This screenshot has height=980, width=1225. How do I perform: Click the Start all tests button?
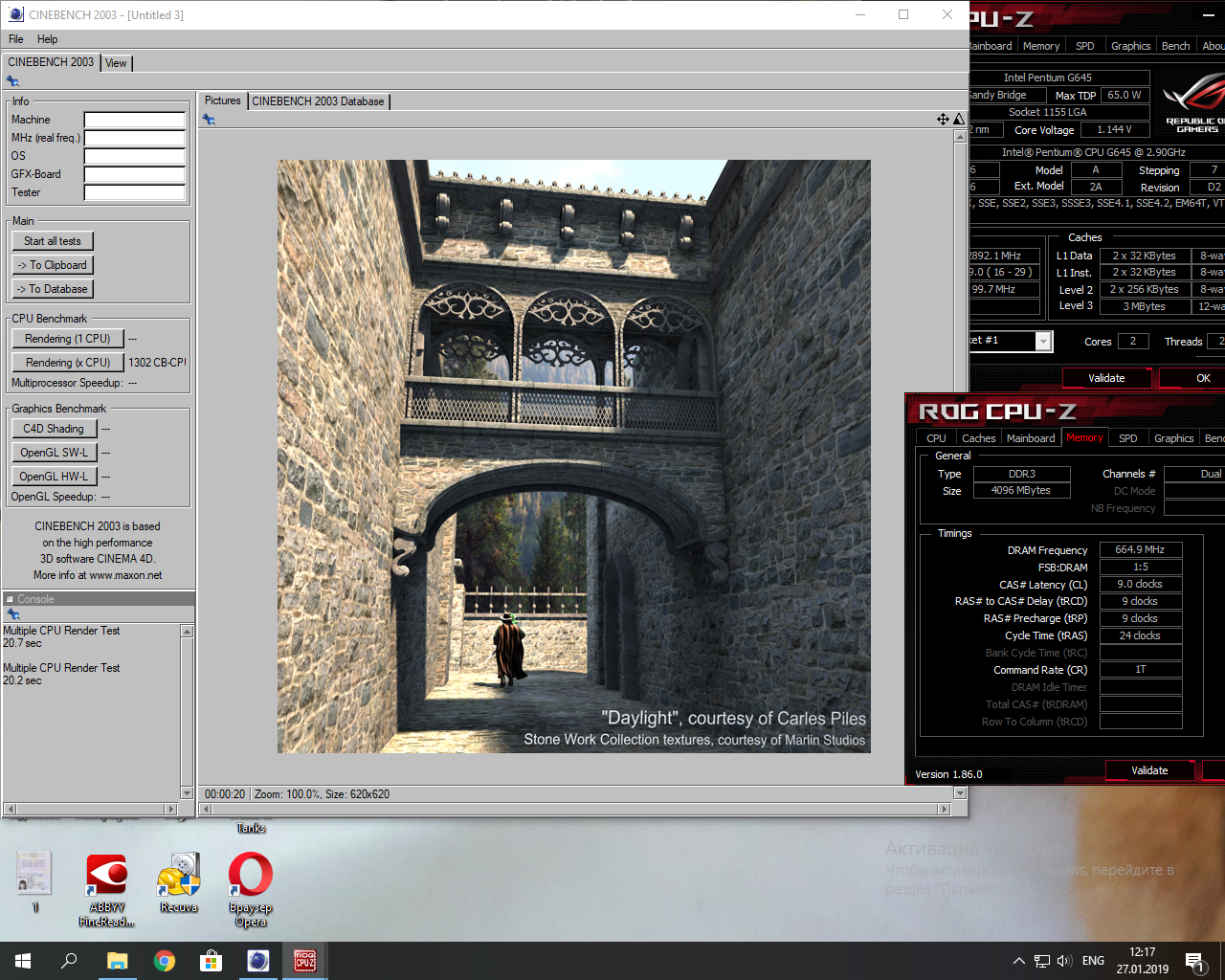[x=53, y=241]
